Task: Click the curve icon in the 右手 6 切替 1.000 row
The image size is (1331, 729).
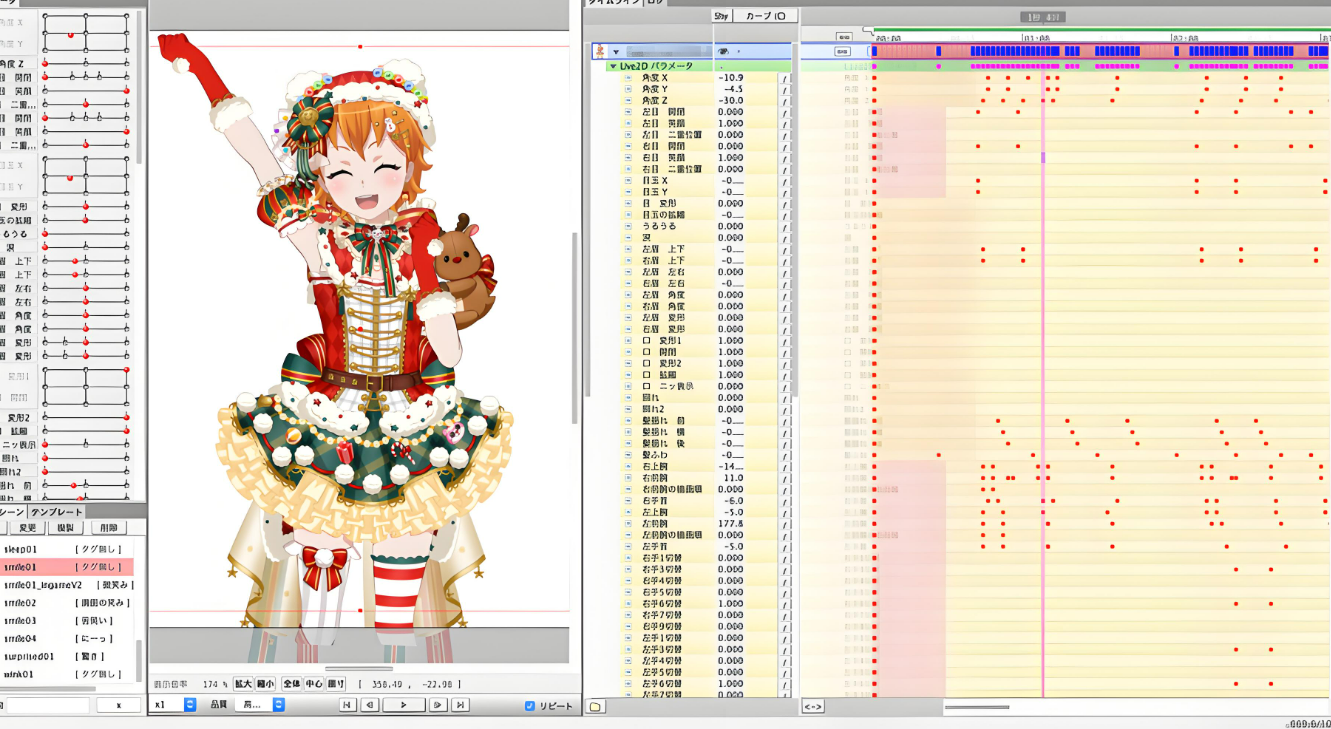Action: [786, 603]
